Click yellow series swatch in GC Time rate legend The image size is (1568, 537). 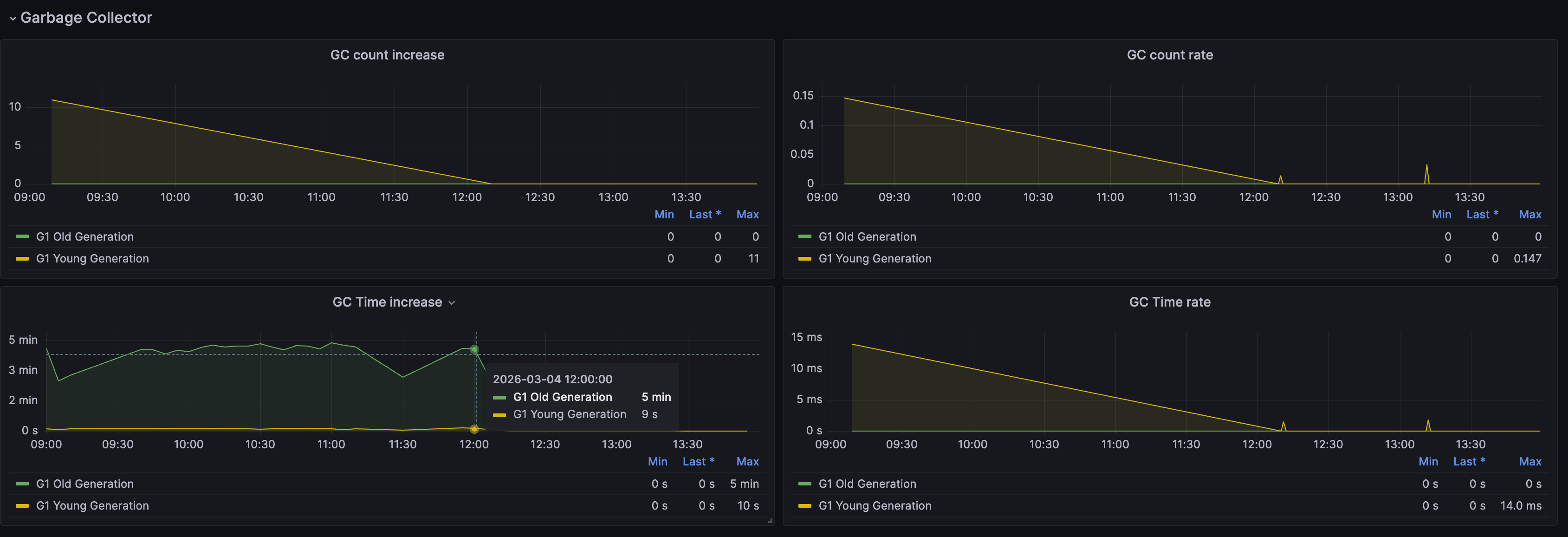tap(805, 506)
